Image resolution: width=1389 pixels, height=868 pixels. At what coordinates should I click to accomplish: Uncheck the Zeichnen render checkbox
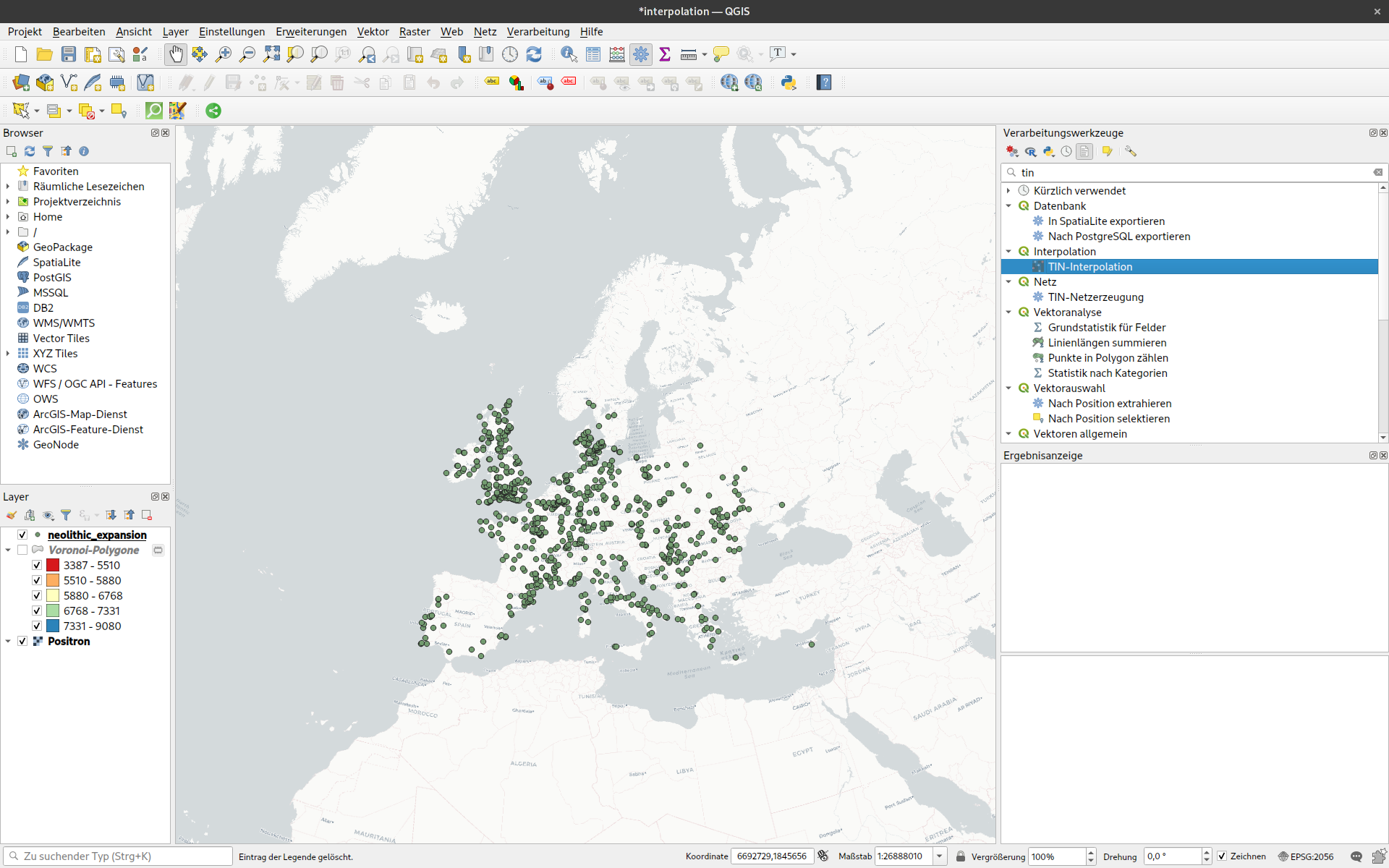1222,856
